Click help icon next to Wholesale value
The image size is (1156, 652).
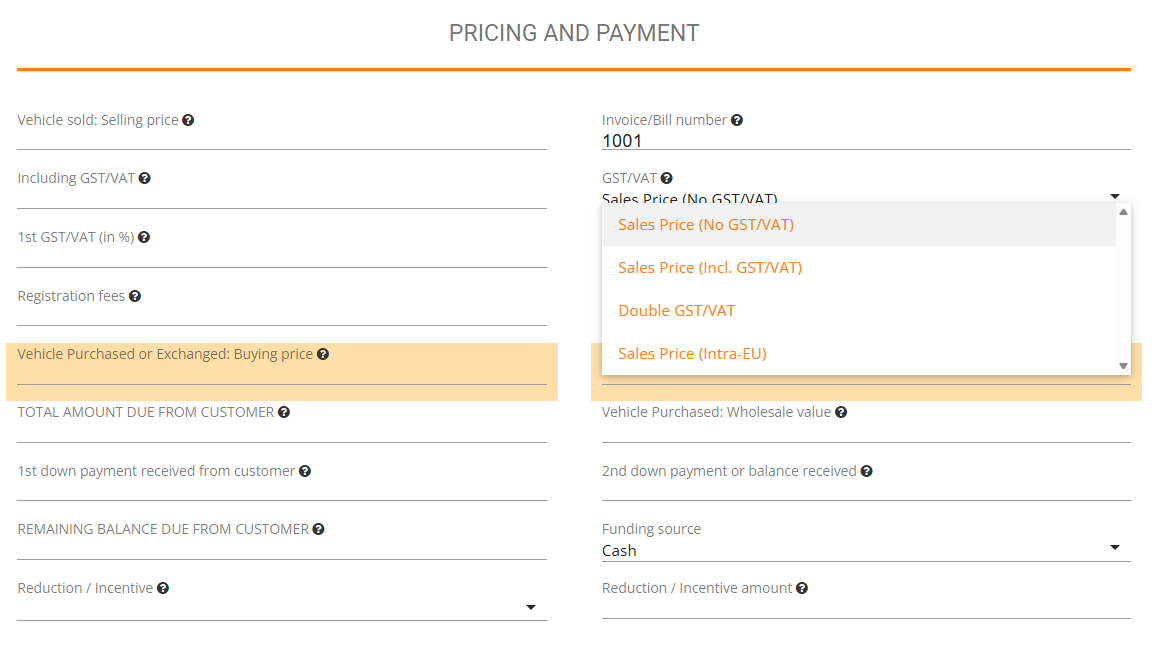841,412
